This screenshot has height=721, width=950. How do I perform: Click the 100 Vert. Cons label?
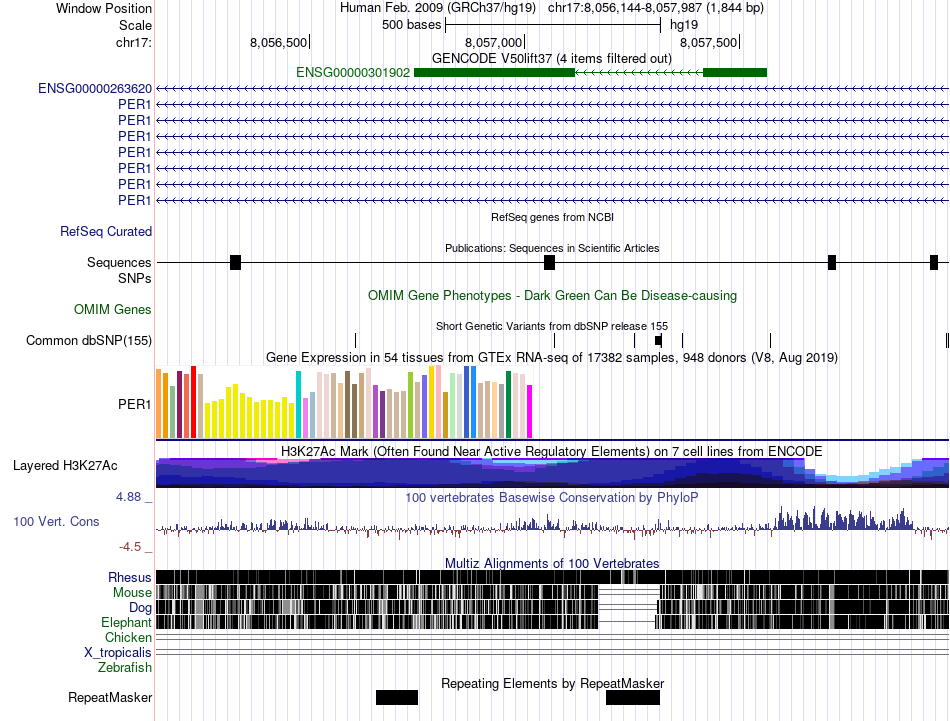point(56,522)
